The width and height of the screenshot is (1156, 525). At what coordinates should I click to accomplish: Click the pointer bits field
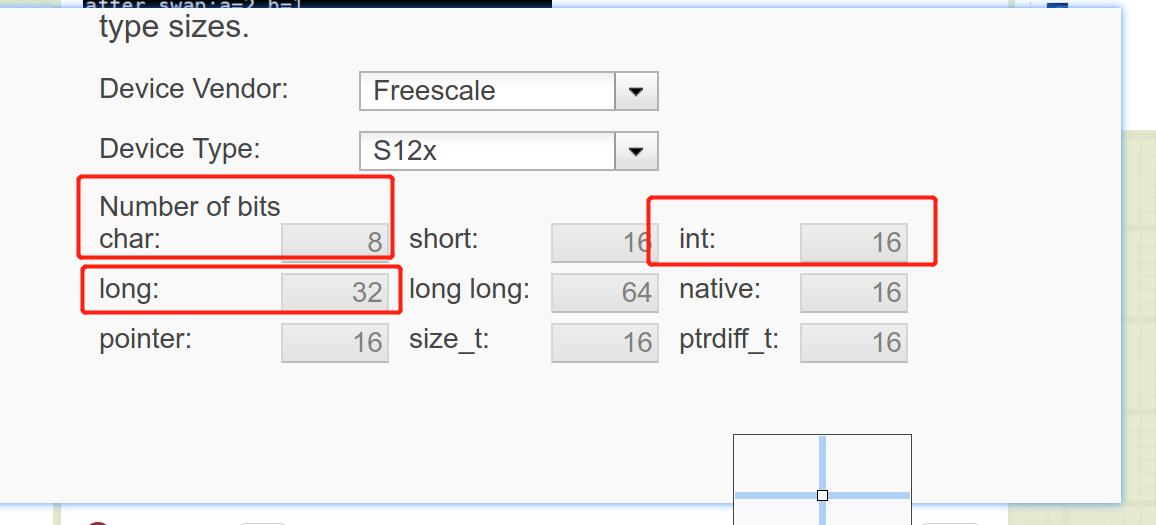point(335,342)
